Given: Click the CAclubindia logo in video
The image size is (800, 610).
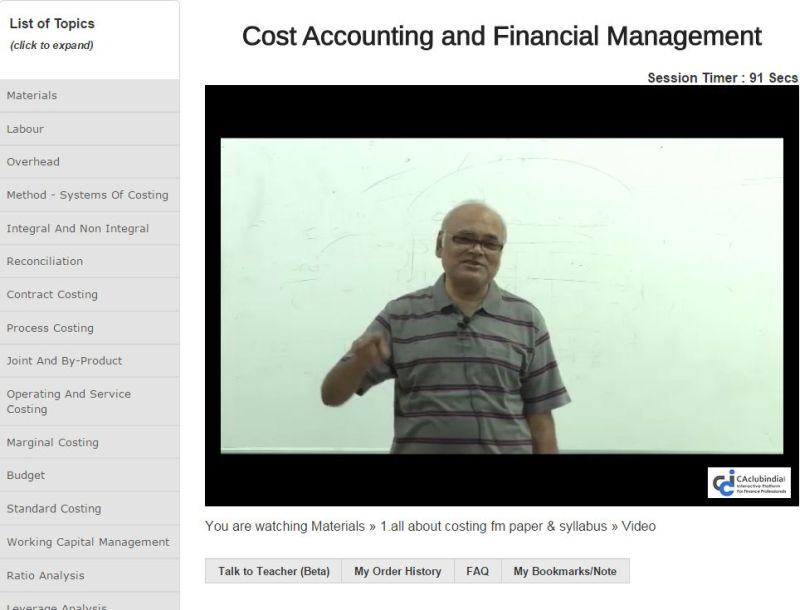Looking at the screenshot, I should tap(749, 483).
